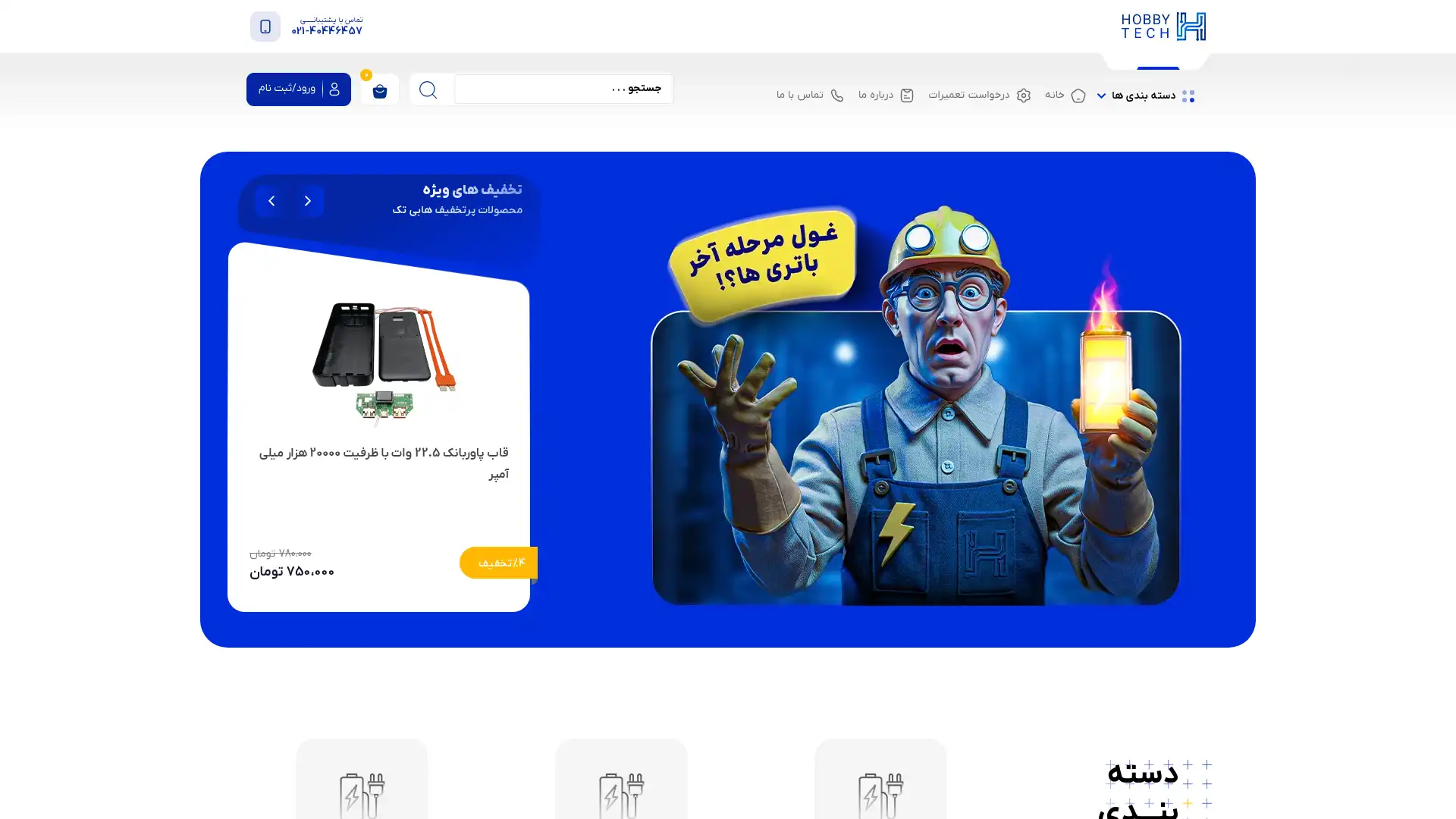Image resolution: width=1456 pixels, height=819 pixels.
Task: Click the phone icon next to تماس با ما
Action: point(836,96)
